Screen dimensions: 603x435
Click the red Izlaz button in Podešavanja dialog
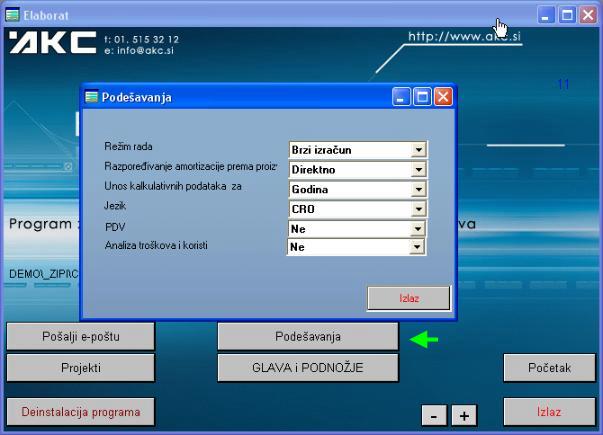coord(409,298)
